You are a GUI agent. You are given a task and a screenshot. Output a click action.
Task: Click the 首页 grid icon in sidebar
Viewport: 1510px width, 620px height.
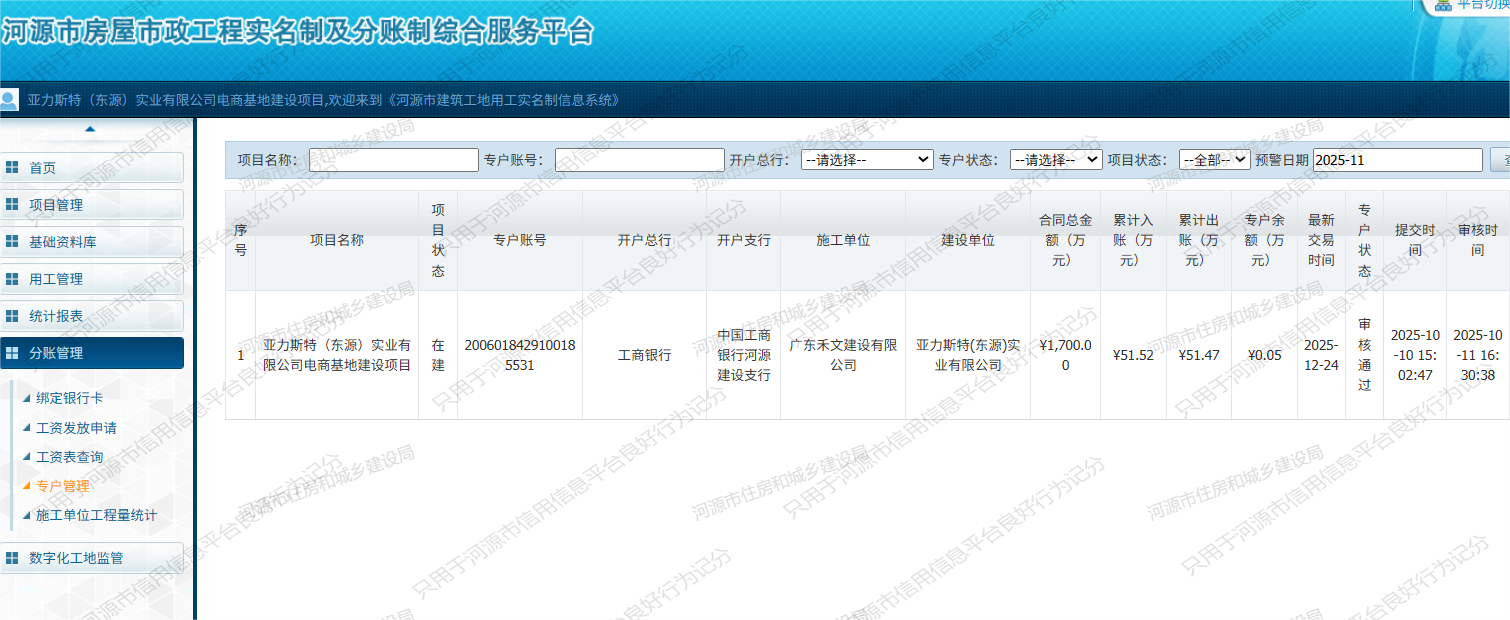[12, 168]
